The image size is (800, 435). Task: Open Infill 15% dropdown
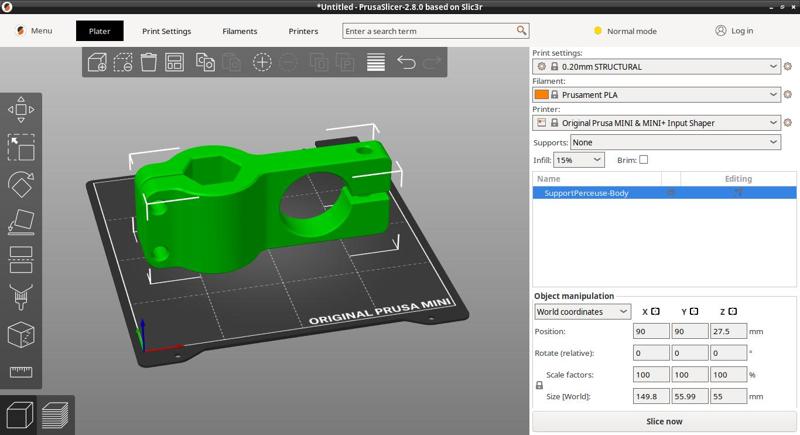579,160
